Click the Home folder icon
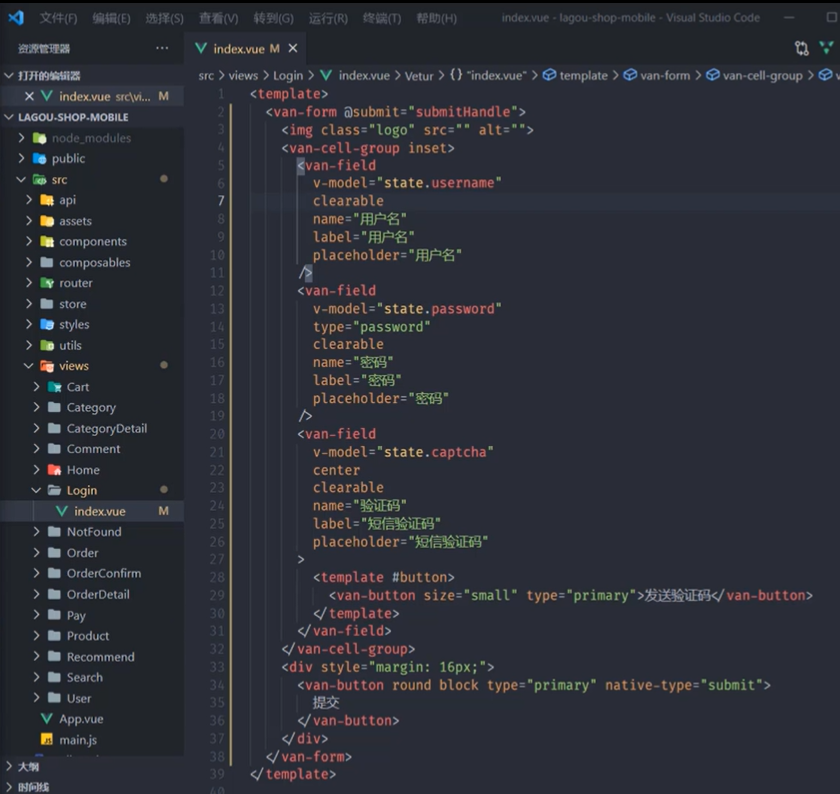 [54, 470]
